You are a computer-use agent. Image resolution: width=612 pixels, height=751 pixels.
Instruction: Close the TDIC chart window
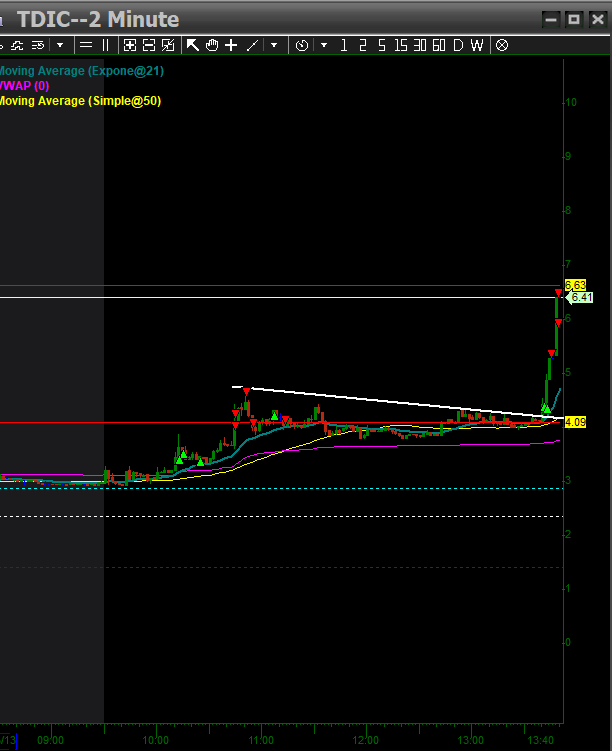(x=598, y=20)
